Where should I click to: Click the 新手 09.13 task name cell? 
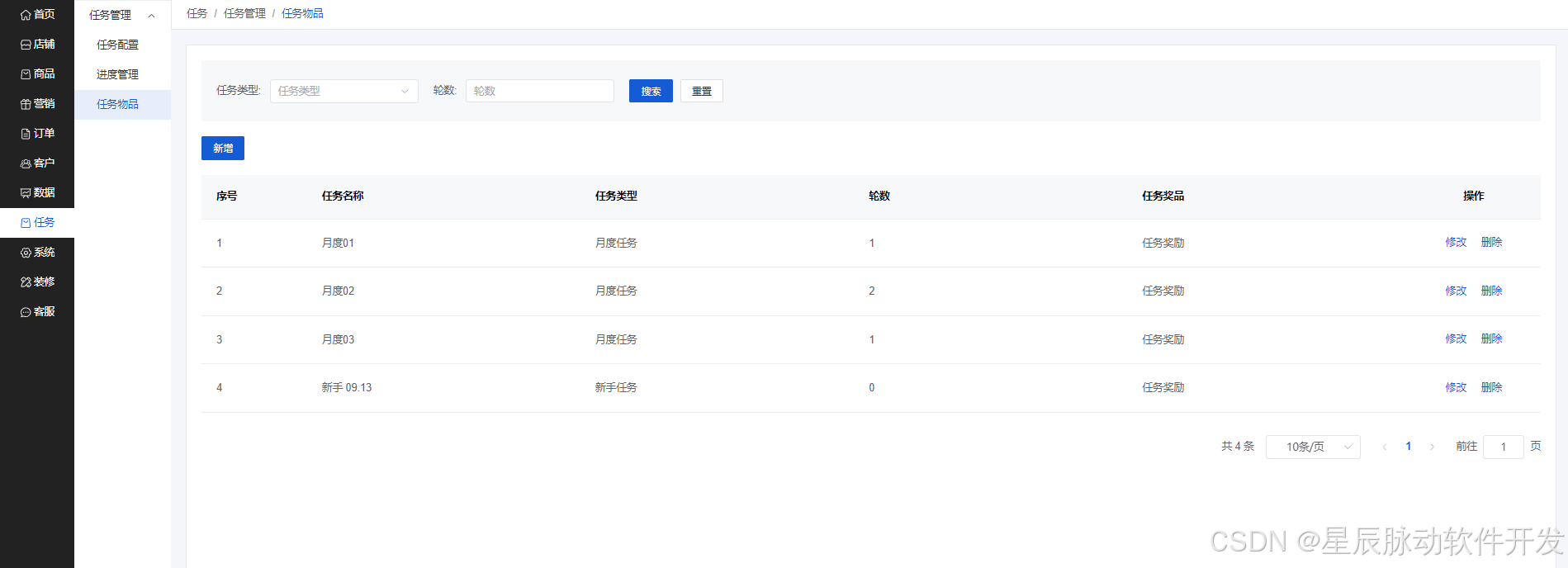click(347, 387)
